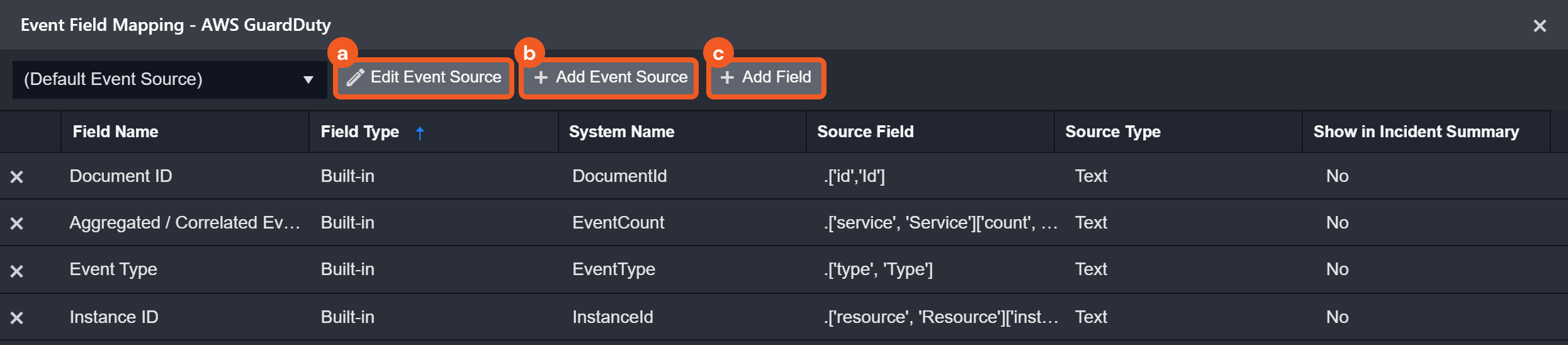Delete the Aggregated / Correlated Event row
Screen dimensions: 1568x345
pyautogui.click(x=17, y=223)
